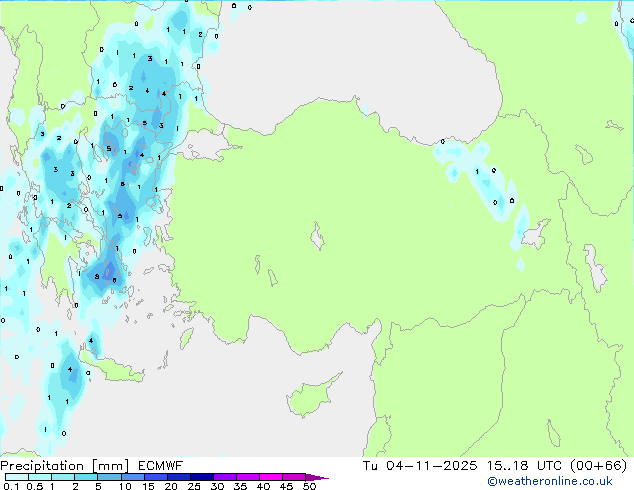Click the date '04-11-2025' in the header

coord(431,466)
